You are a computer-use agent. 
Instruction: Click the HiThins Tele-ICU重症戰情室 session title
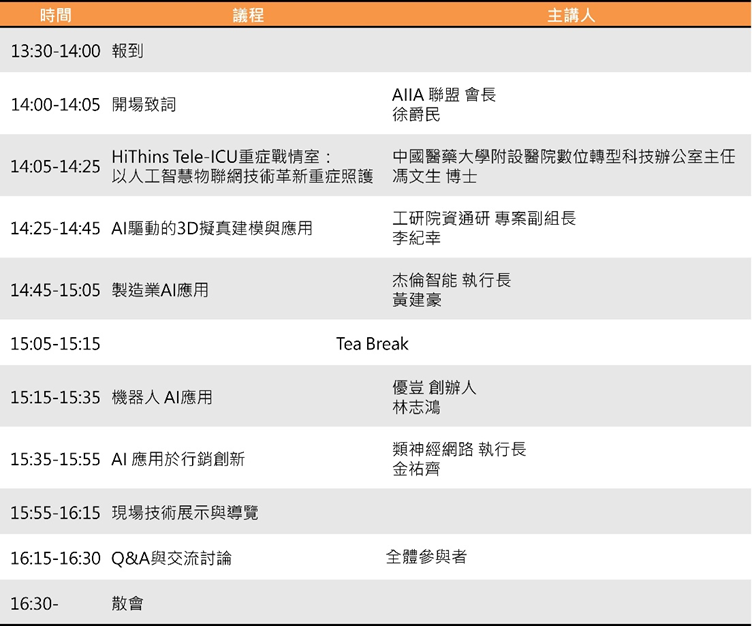221,157
